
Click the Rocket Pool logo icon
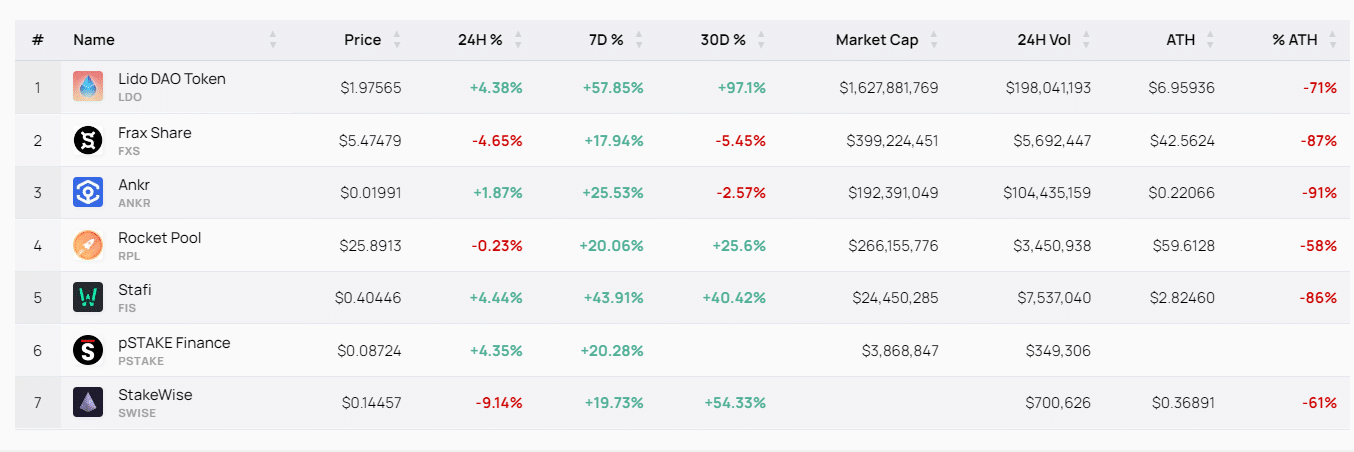[88, 245]
